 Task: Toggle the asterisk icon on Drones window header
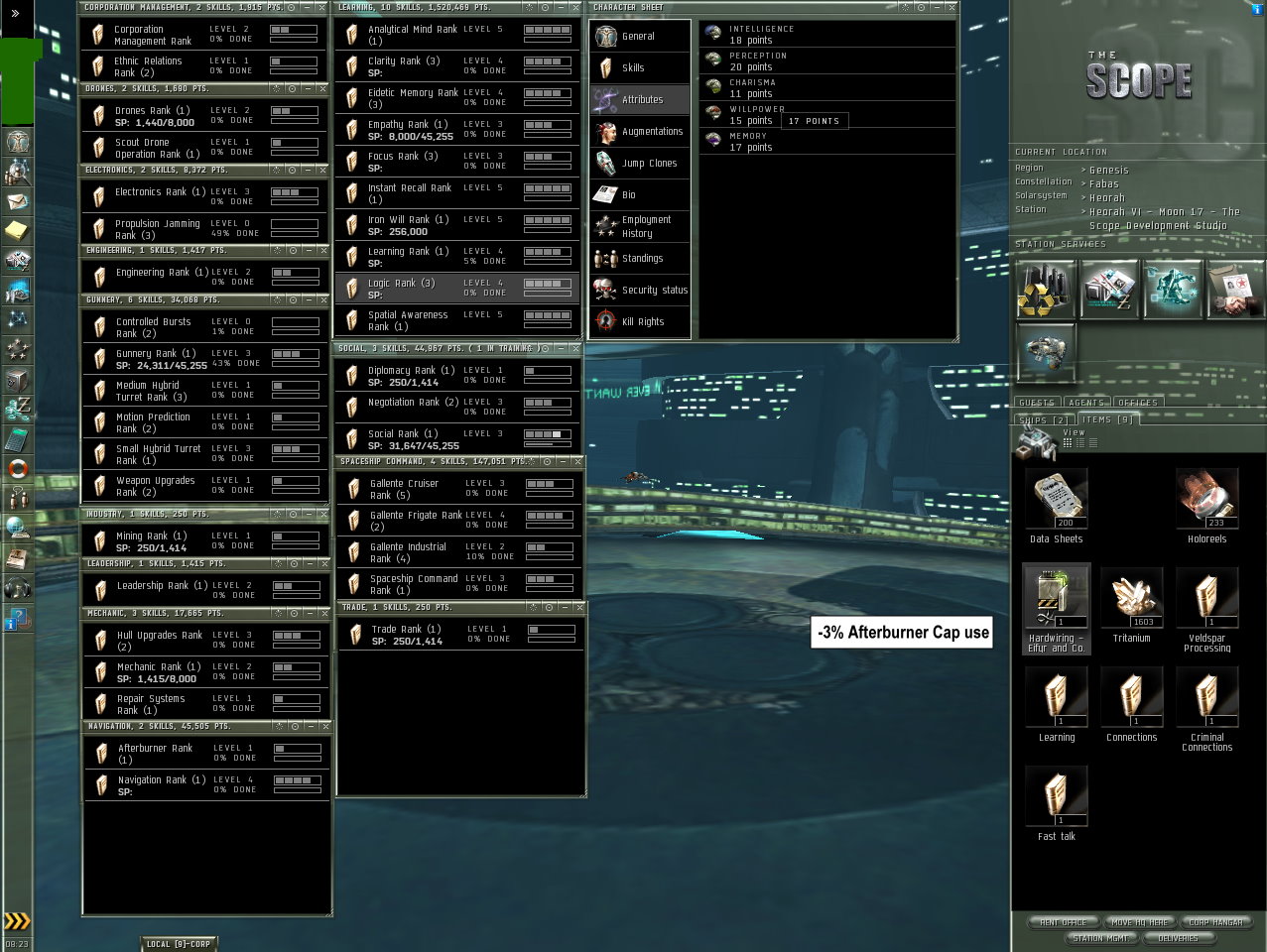coord(277,88)
